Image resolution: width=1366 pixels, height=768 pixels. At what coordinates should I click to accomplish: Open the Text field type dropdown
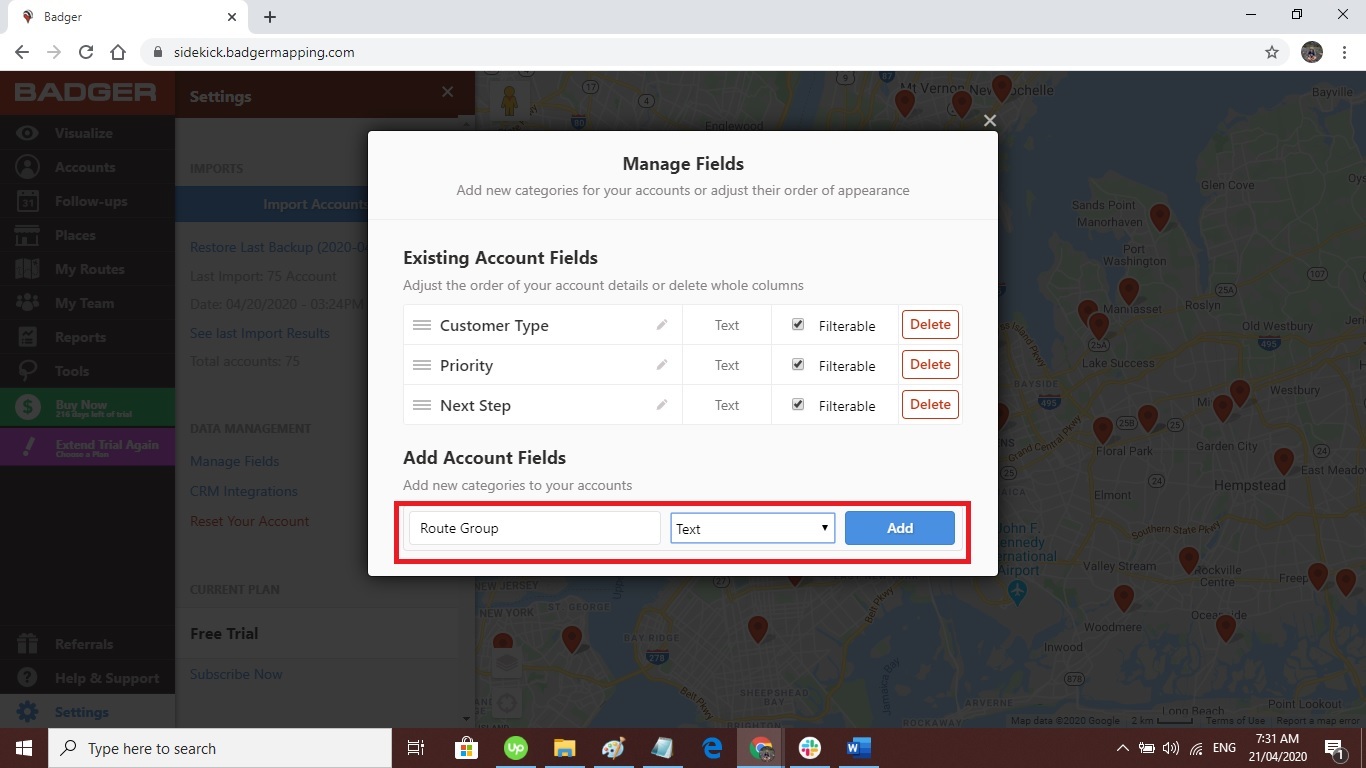752,528
